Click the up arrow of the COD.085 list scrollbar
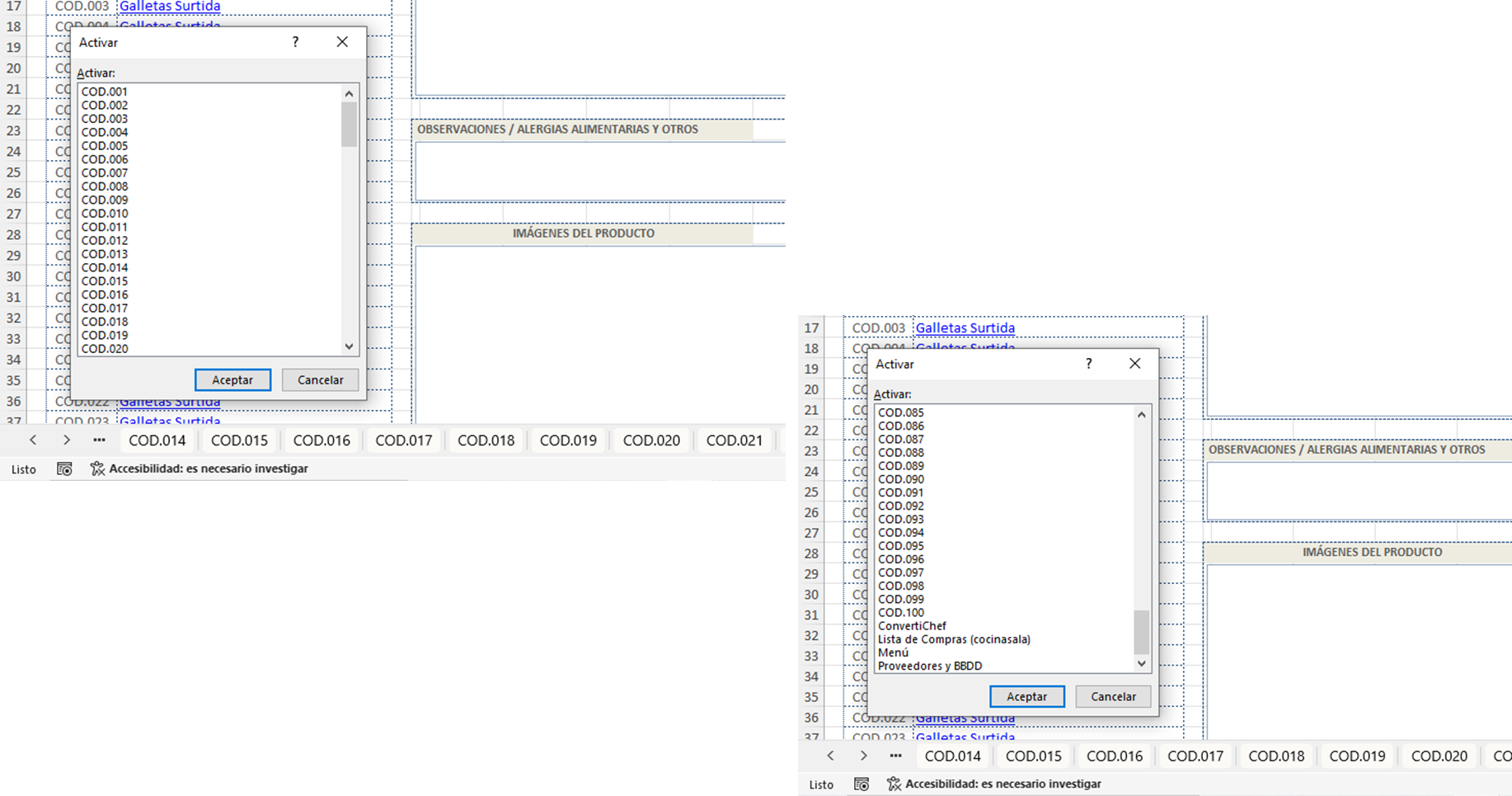This screenshot has height=796, width=1512. click(1141, 414)
